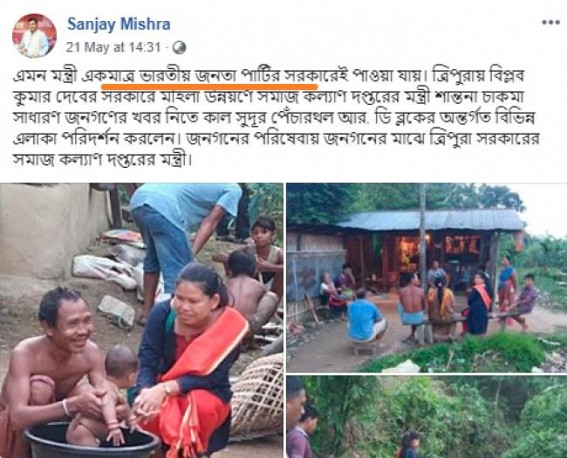Open Sanjay Mishra's profile picture
This screenshot has width=567, height=458.
pyautogui.click(x=34, y=36)
